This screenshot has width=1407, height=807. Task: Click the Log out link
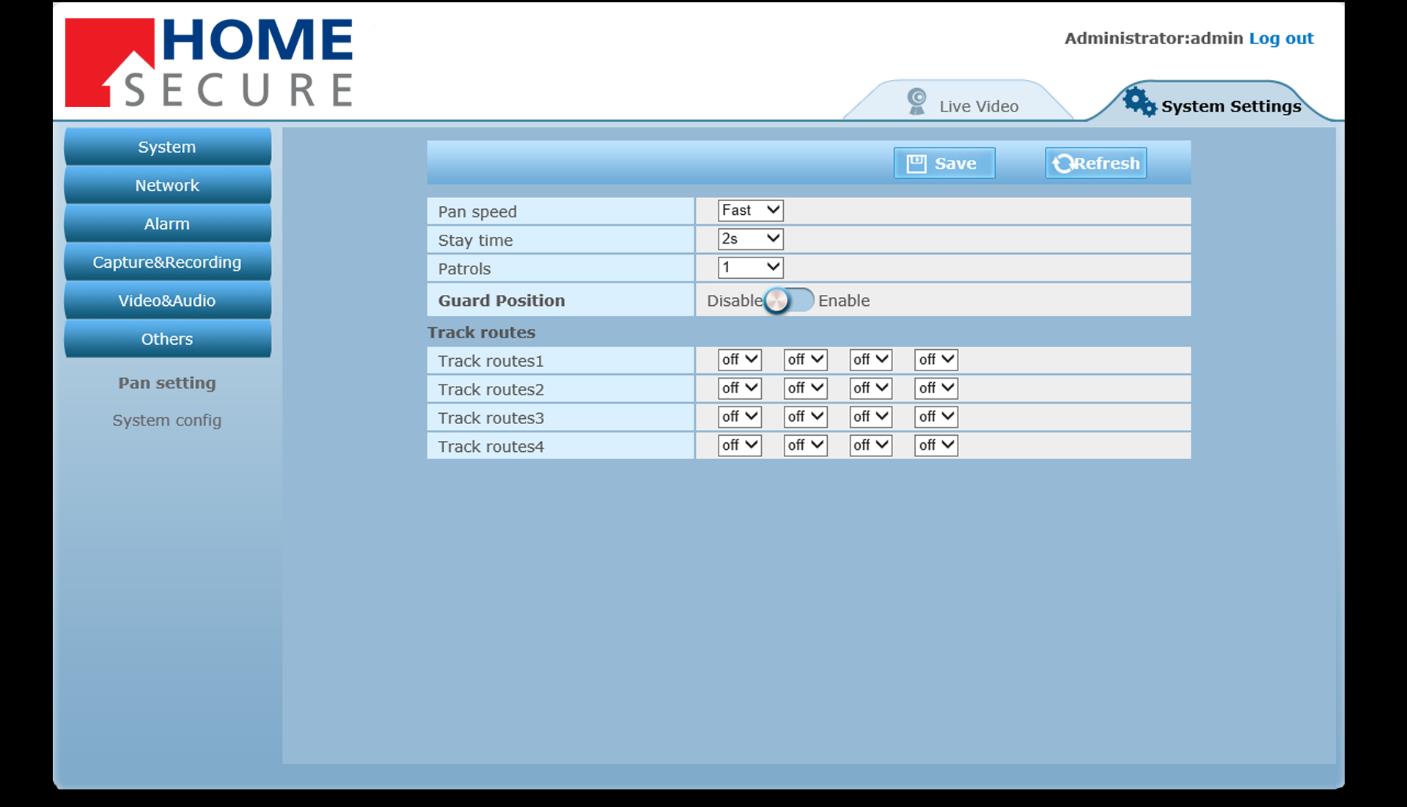point(1281,38)
